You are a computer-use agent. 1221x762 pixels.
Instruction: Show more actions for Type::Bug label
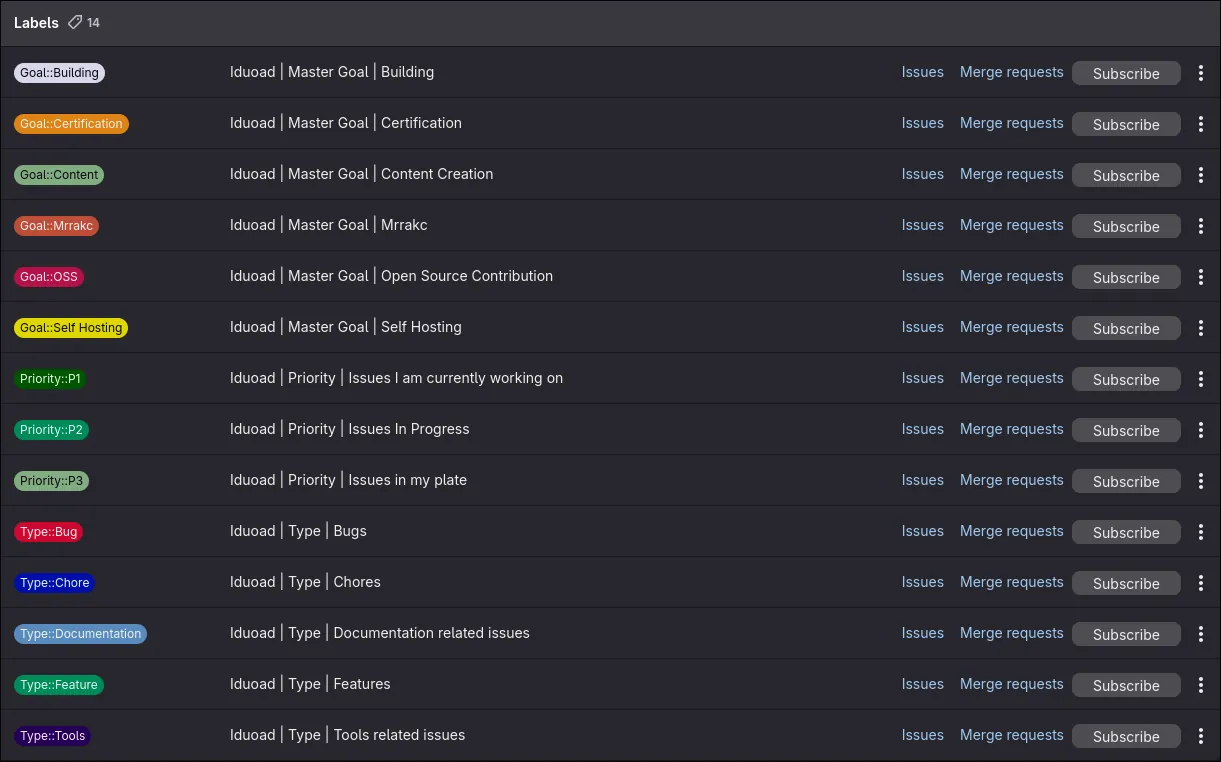[1201, 532]
